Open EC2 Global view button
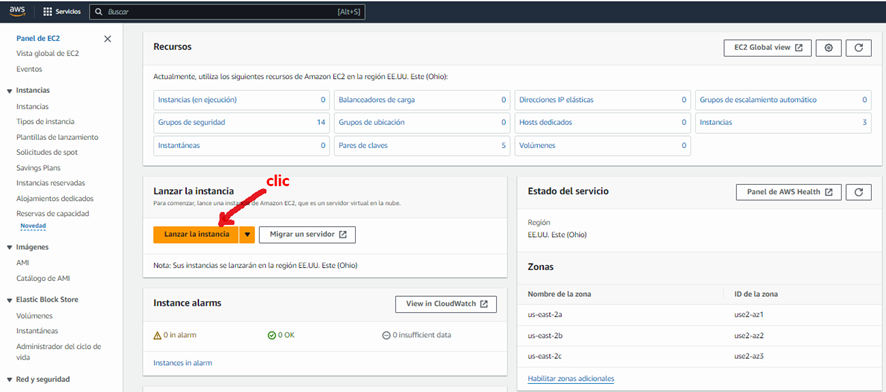 click(x=767, y=48)
